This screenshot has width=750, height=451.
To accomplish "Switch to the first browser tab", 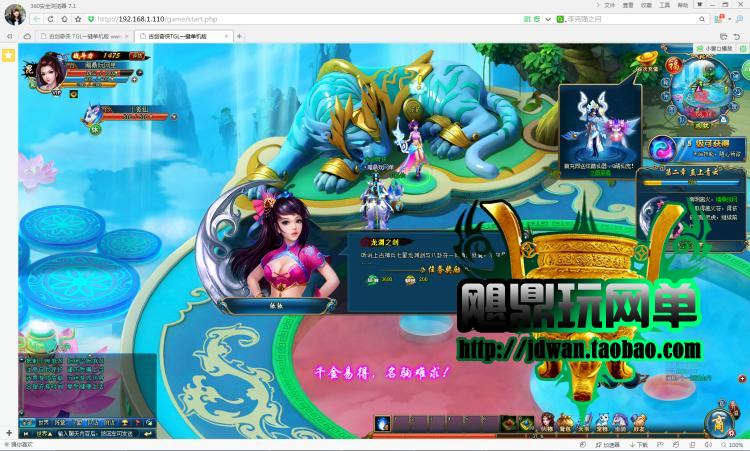I will tap(80, 36).
